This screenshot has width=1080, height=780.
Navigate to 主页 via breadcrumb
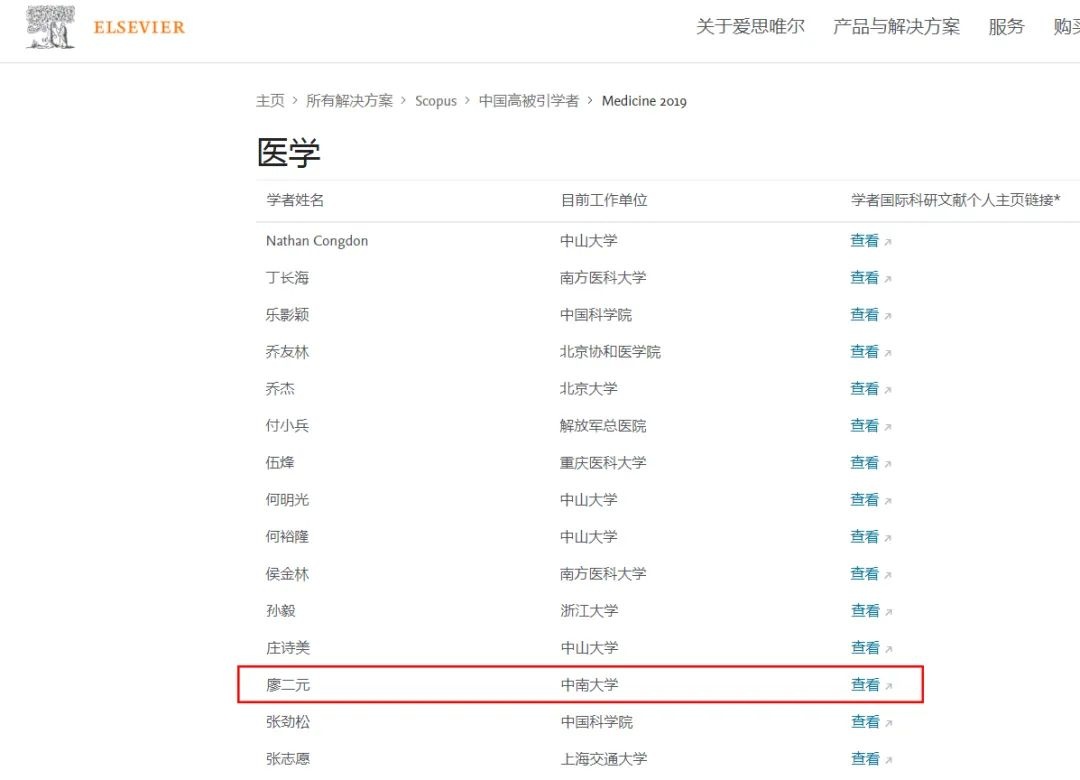coord(270,100)
